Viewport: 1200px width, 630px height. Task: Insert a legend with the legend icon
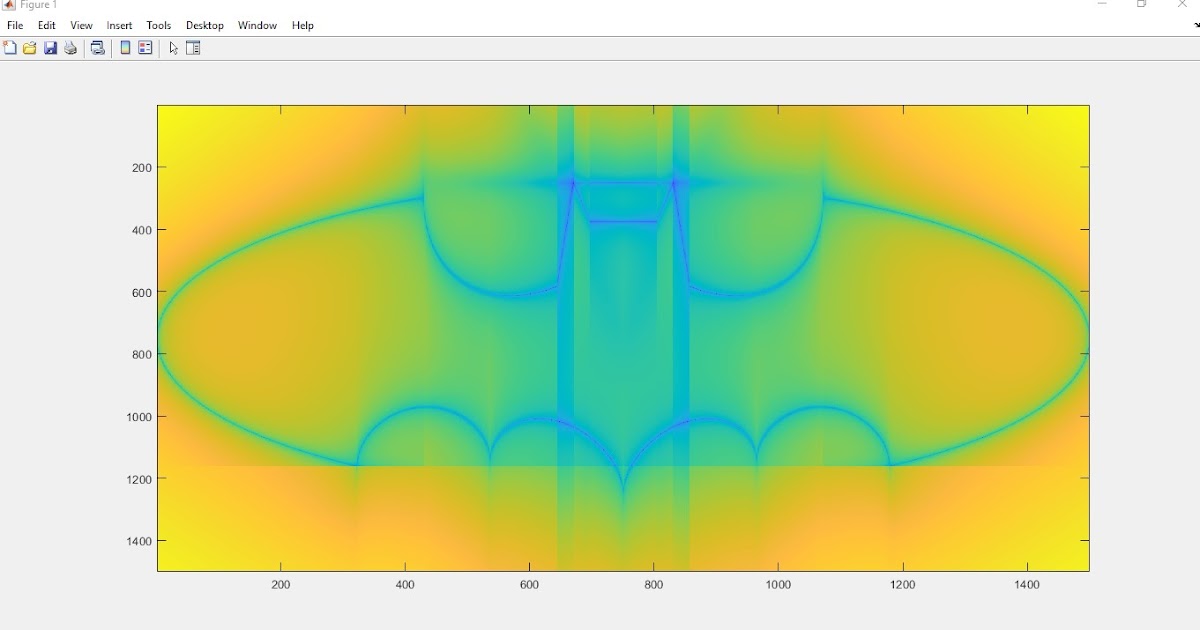(x=145, y=47)
